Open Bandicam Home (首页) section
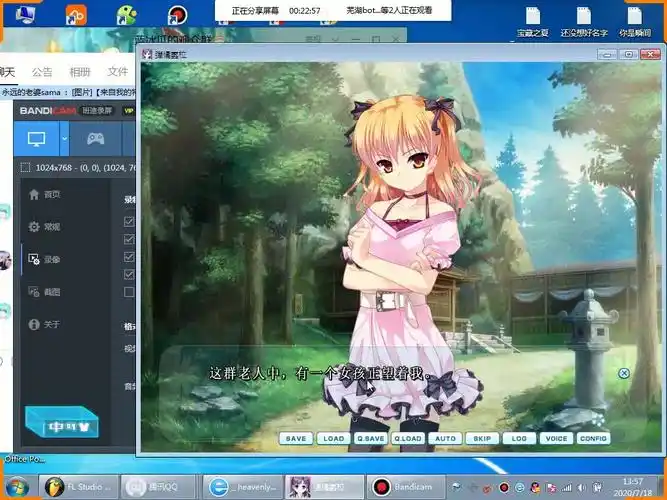The width and height of the screenshot is (667, 500). click(x=44, y=194)
